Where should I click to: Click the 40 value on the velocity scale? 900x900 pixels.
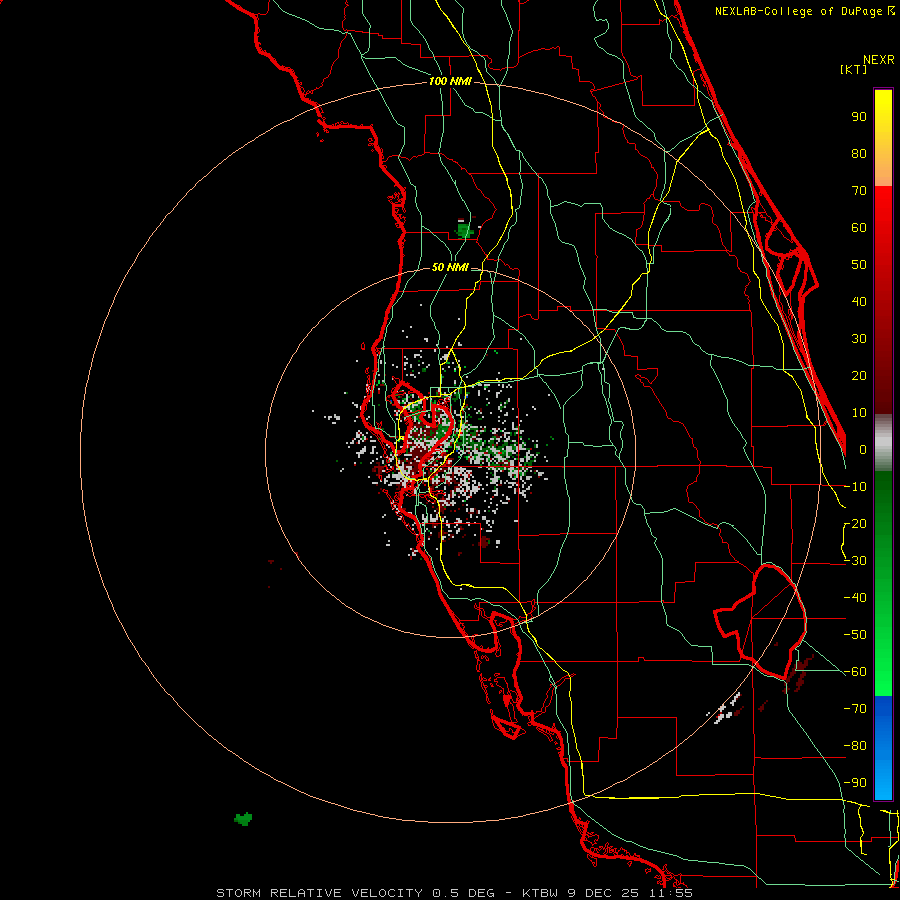[859, 302]
